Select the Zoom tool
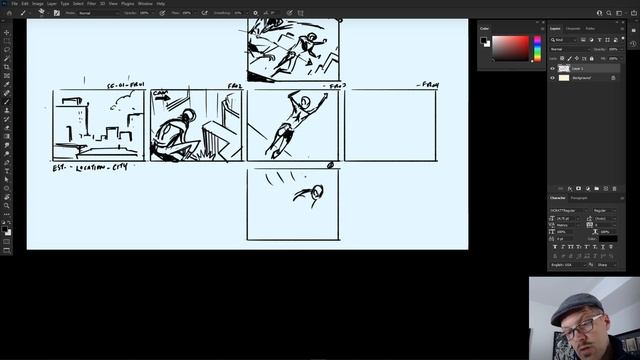 7,206
